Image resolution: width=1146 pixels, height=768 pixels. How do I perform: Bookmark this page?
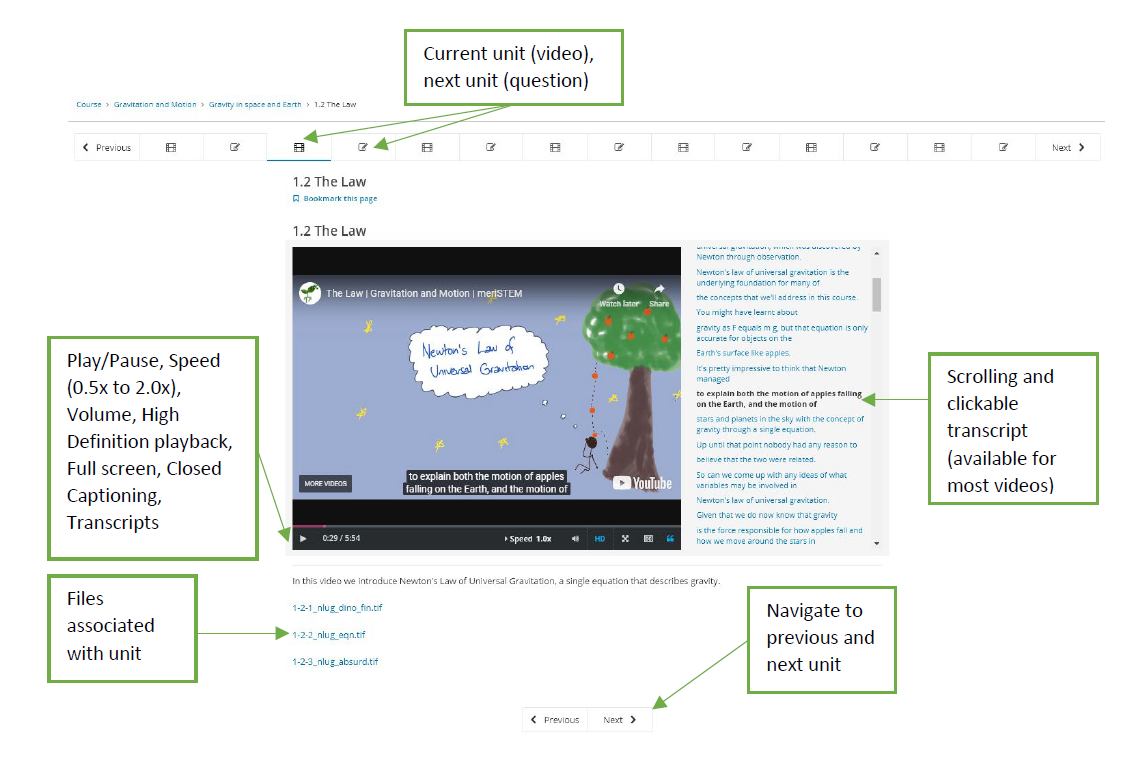pyautogui.click(x=339, y=199)
